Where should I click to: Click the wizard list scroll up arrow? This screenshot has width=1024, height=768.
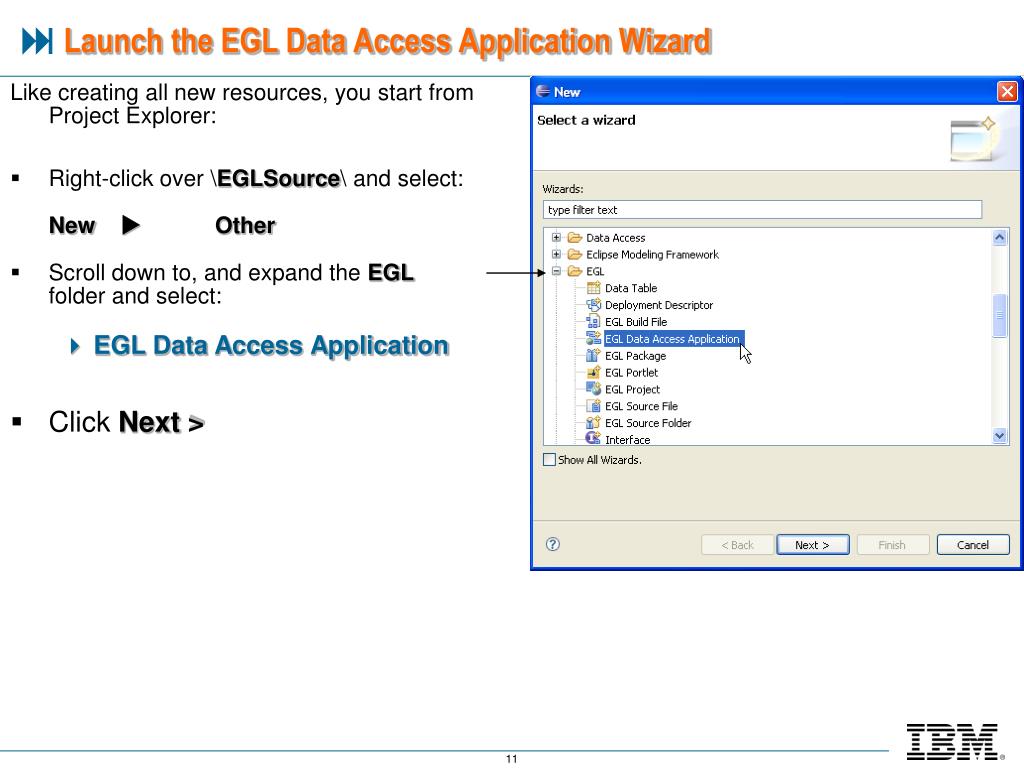pos(999,237)
